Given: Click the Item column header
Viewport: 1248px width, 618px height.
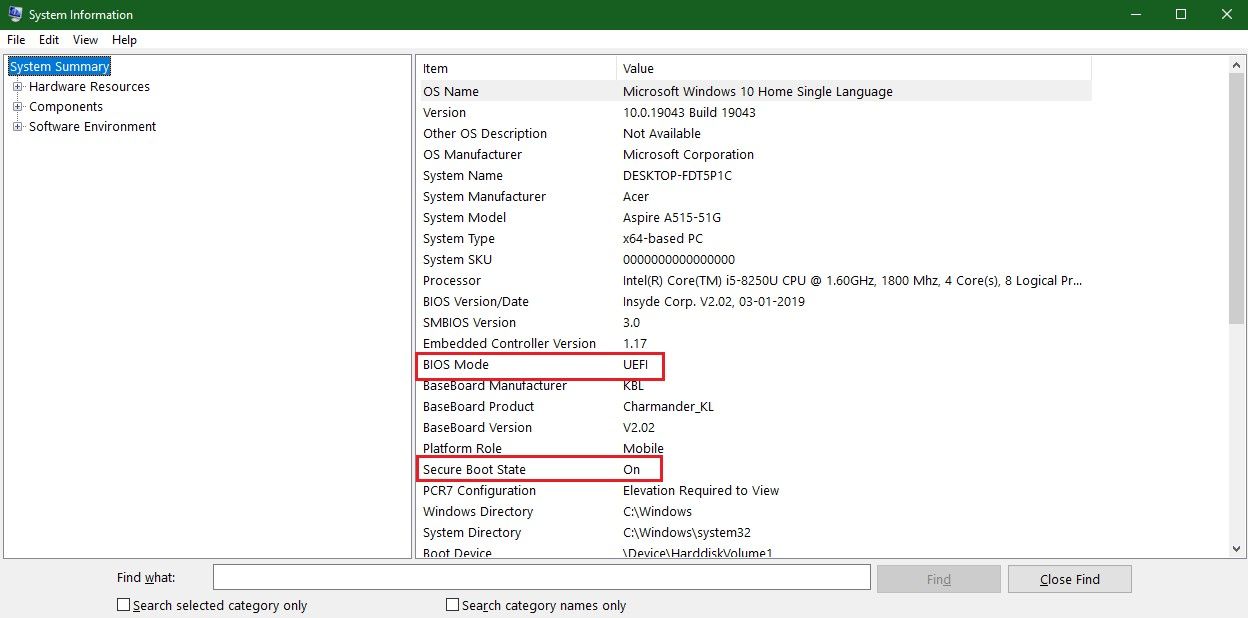Looking at the screenshot, I should coord(435,68).
